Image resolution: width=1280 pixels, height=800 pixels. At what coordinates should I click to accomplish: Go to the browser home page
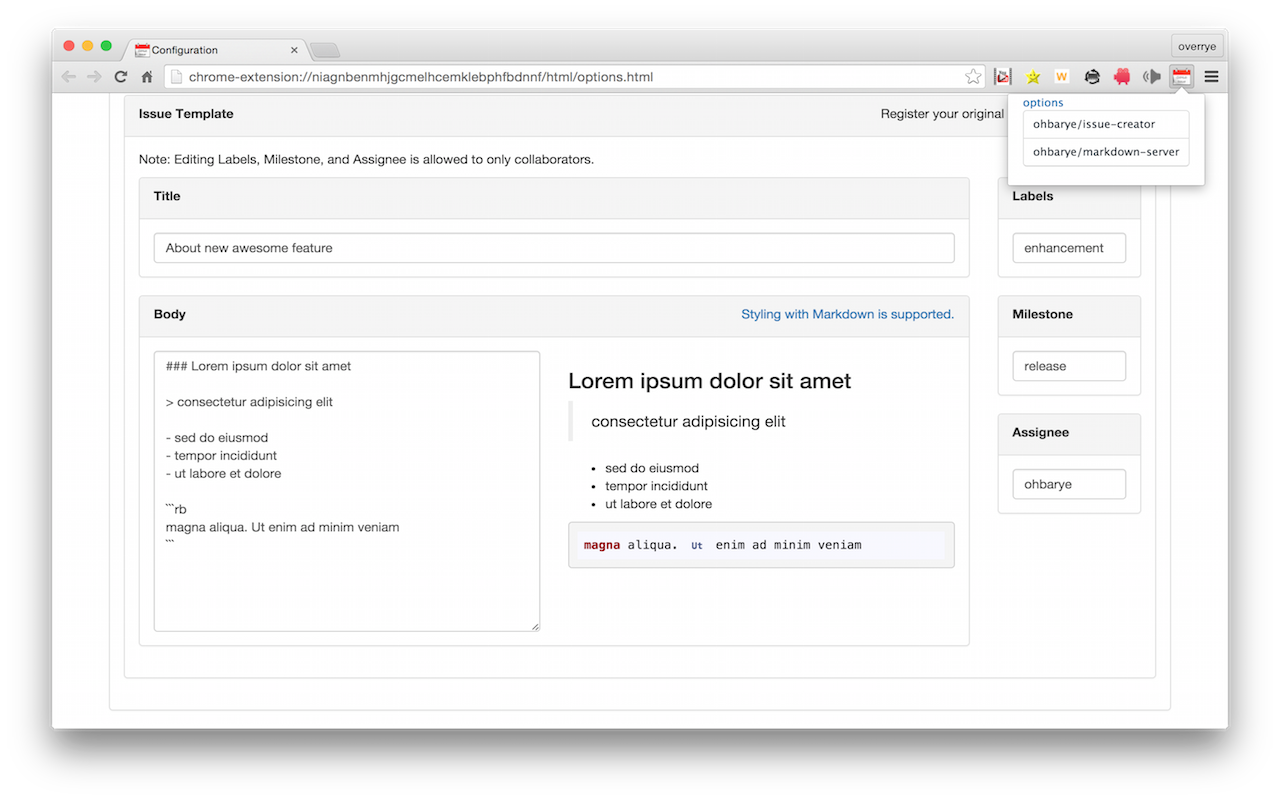pos(147,77)
